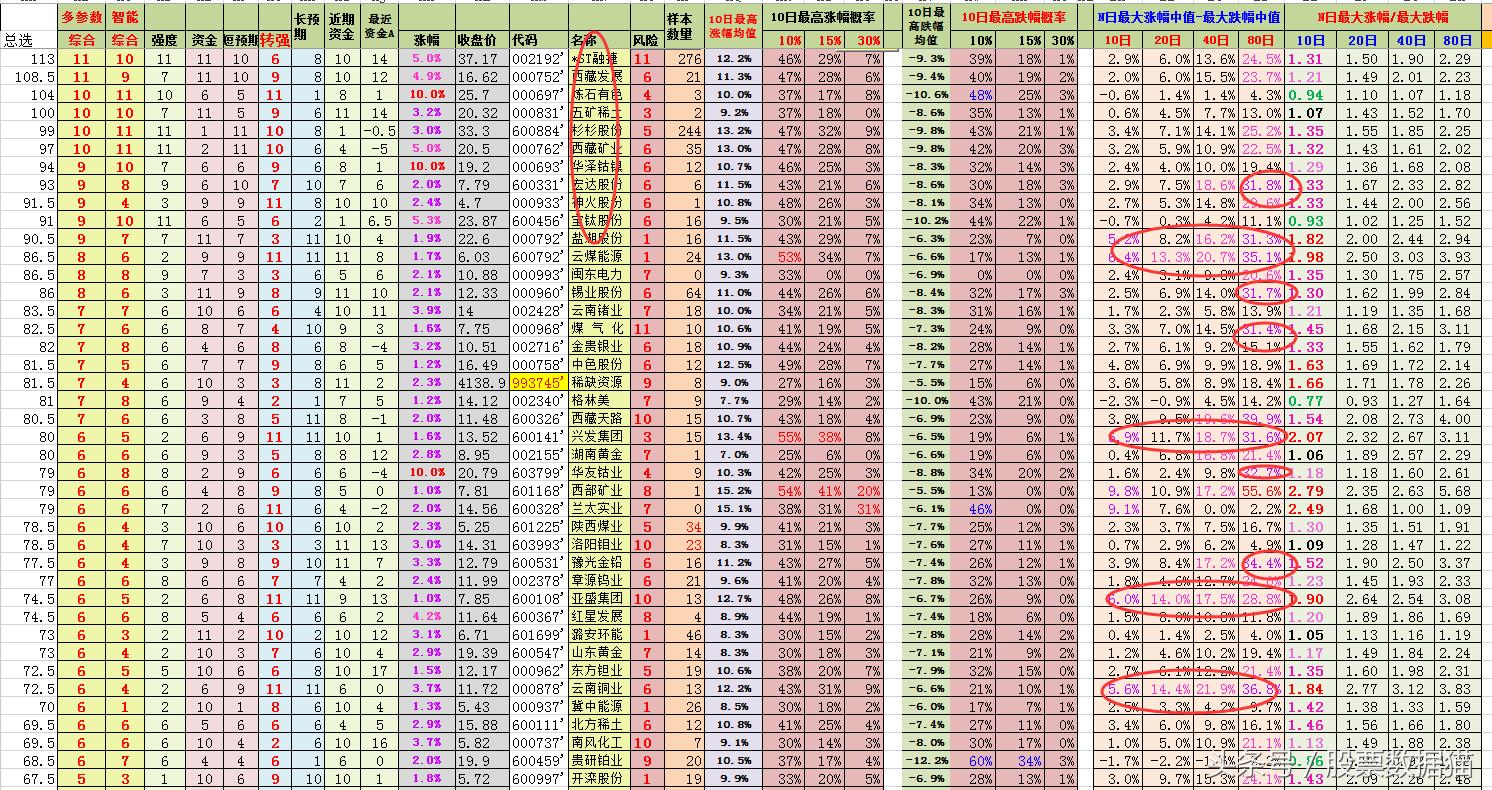1492x790 pixels.
Task: Click the 贵研铂业 name cell
Action: pos(598,761)
